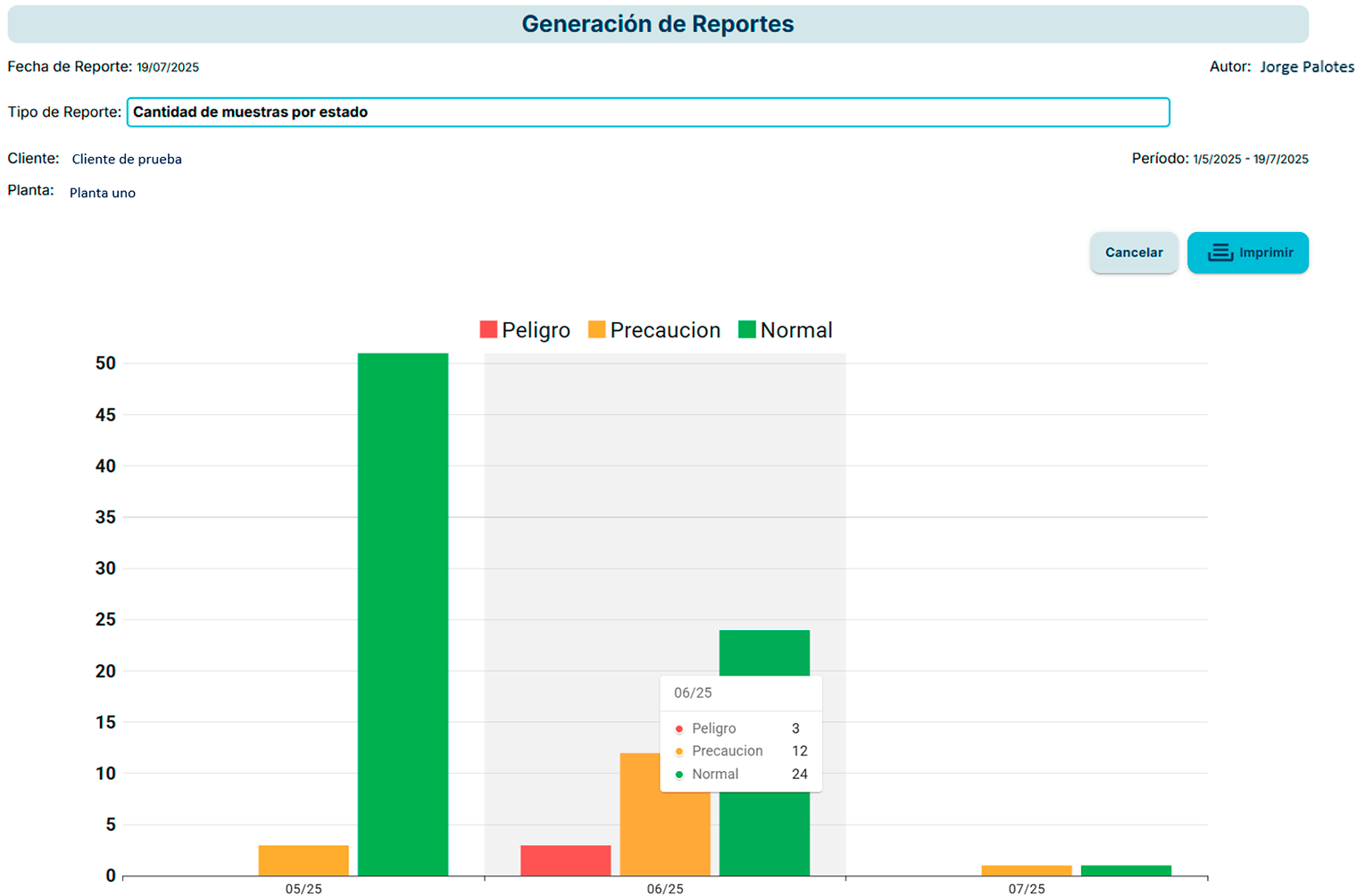Click the Cliente de prueba value
1365x896 pixels.
point(127,159)
